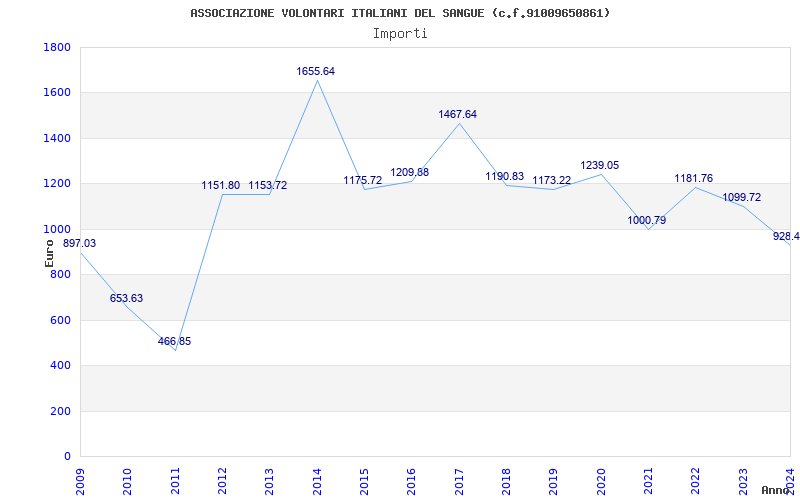The width and height of the screenshot is (800, 500).
Task: Click the 897.03 data label for 2009
Action: point(80,244)
